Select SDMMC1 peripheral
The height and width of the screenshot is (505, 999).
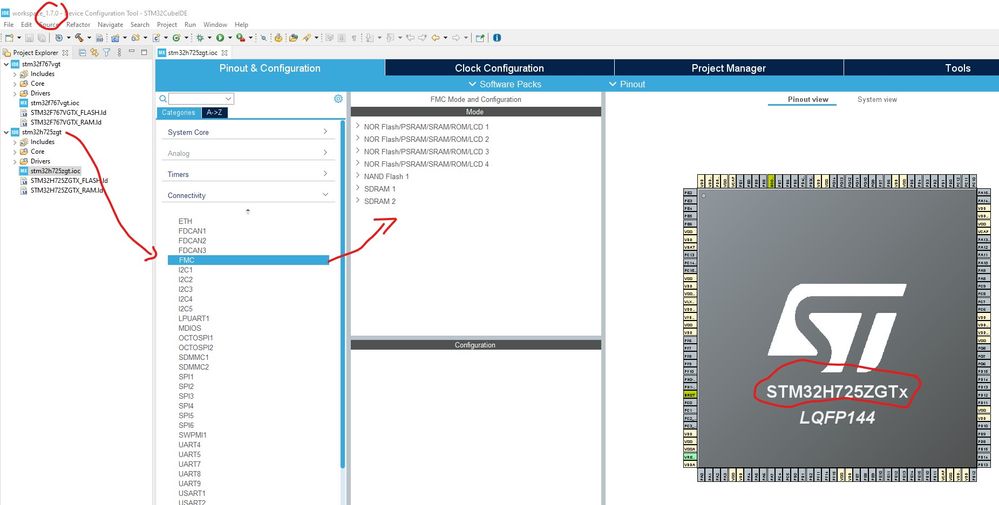[194, 357]
